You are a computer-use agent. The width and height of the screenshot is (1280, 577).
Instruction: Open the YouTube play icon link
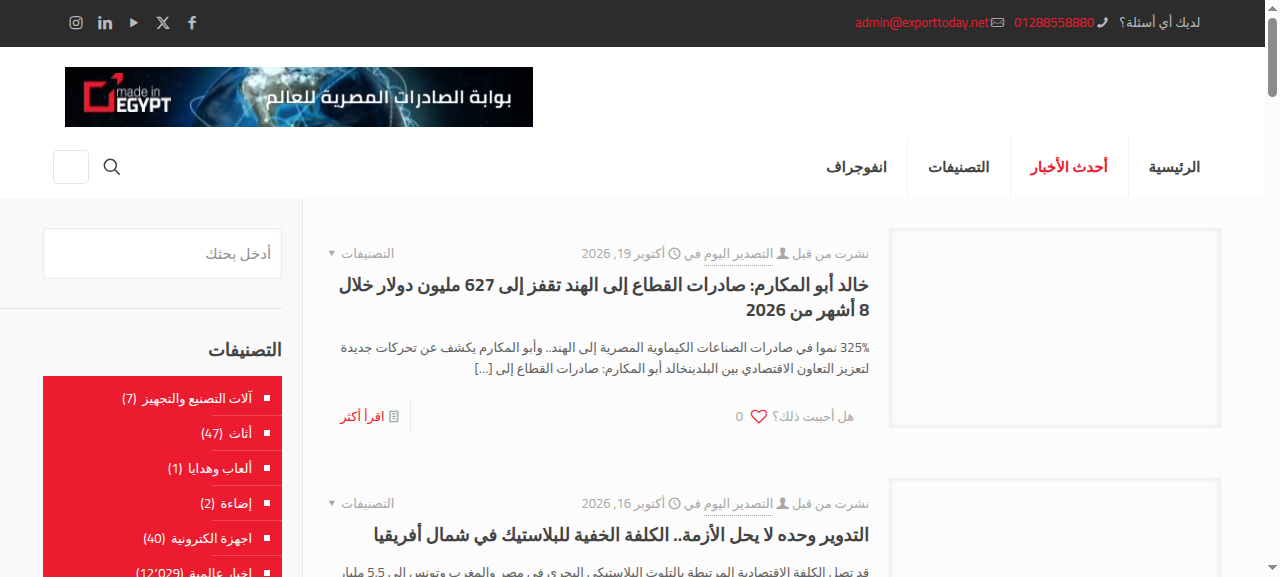click(134, 23)
